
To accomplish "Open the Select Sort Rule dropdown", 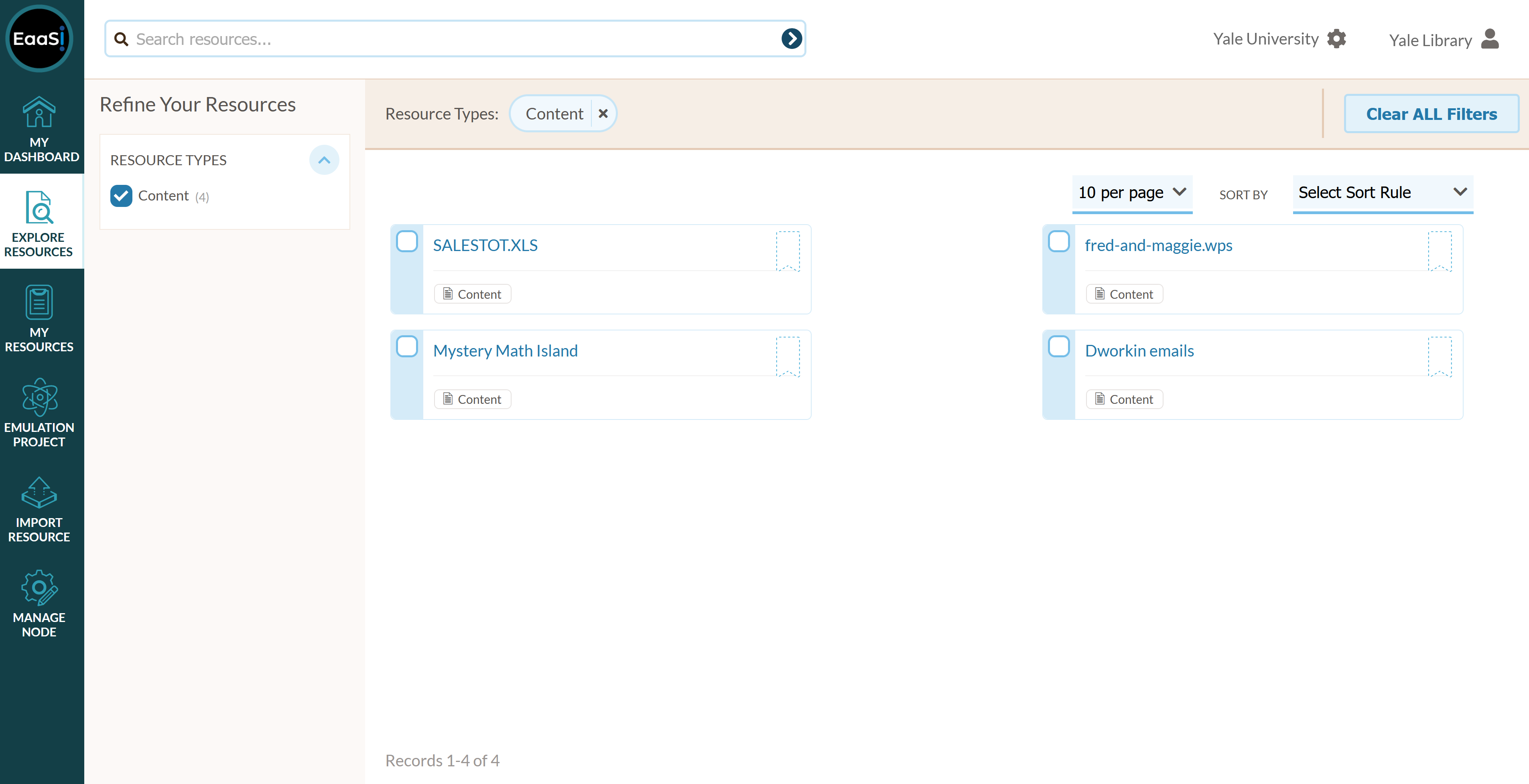I will tap(1383, 193).
